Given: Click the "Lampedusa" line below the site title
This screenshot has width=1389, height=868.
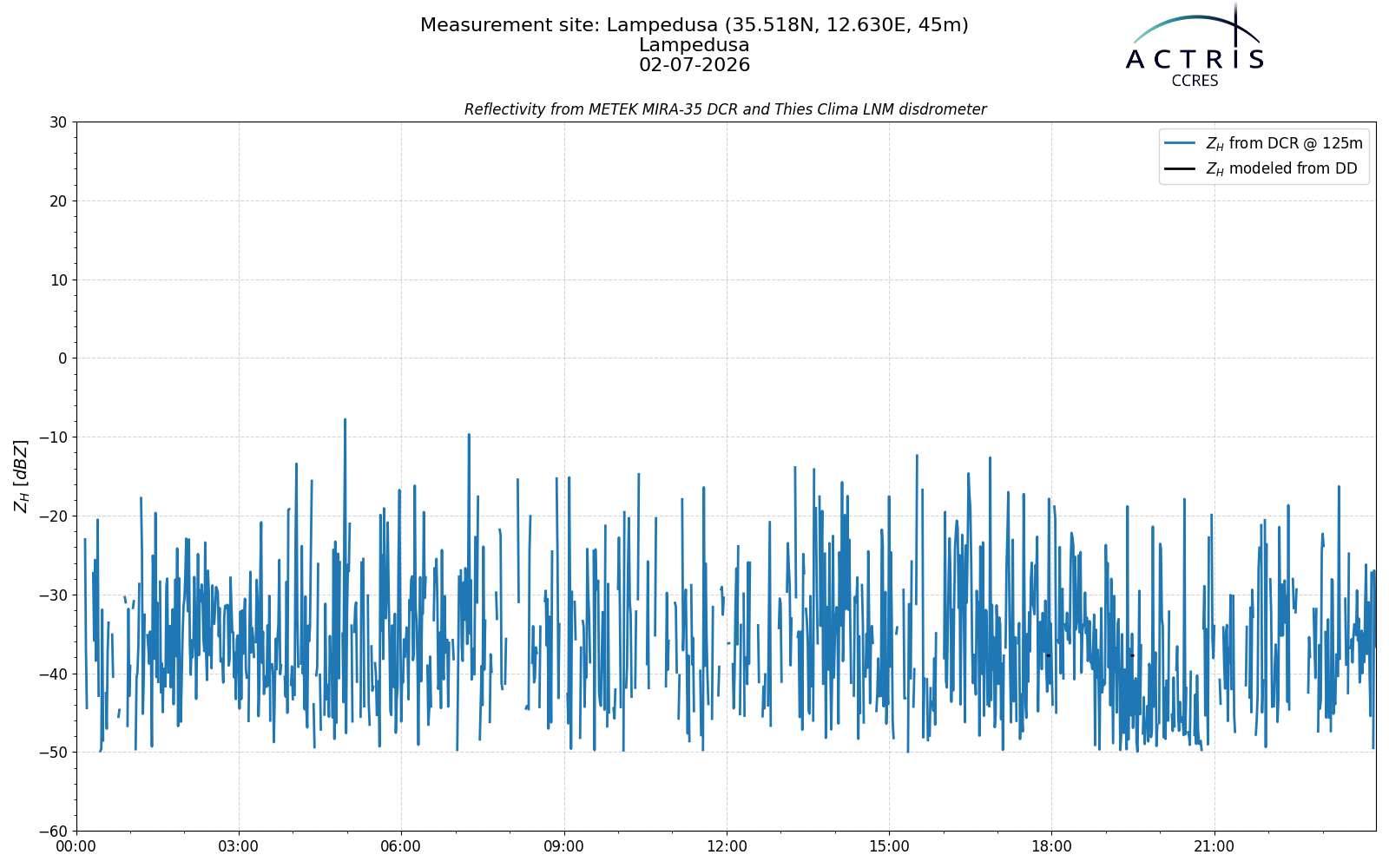Looking at the screenshot, I should pyautogui.click(x=694, y=45).
